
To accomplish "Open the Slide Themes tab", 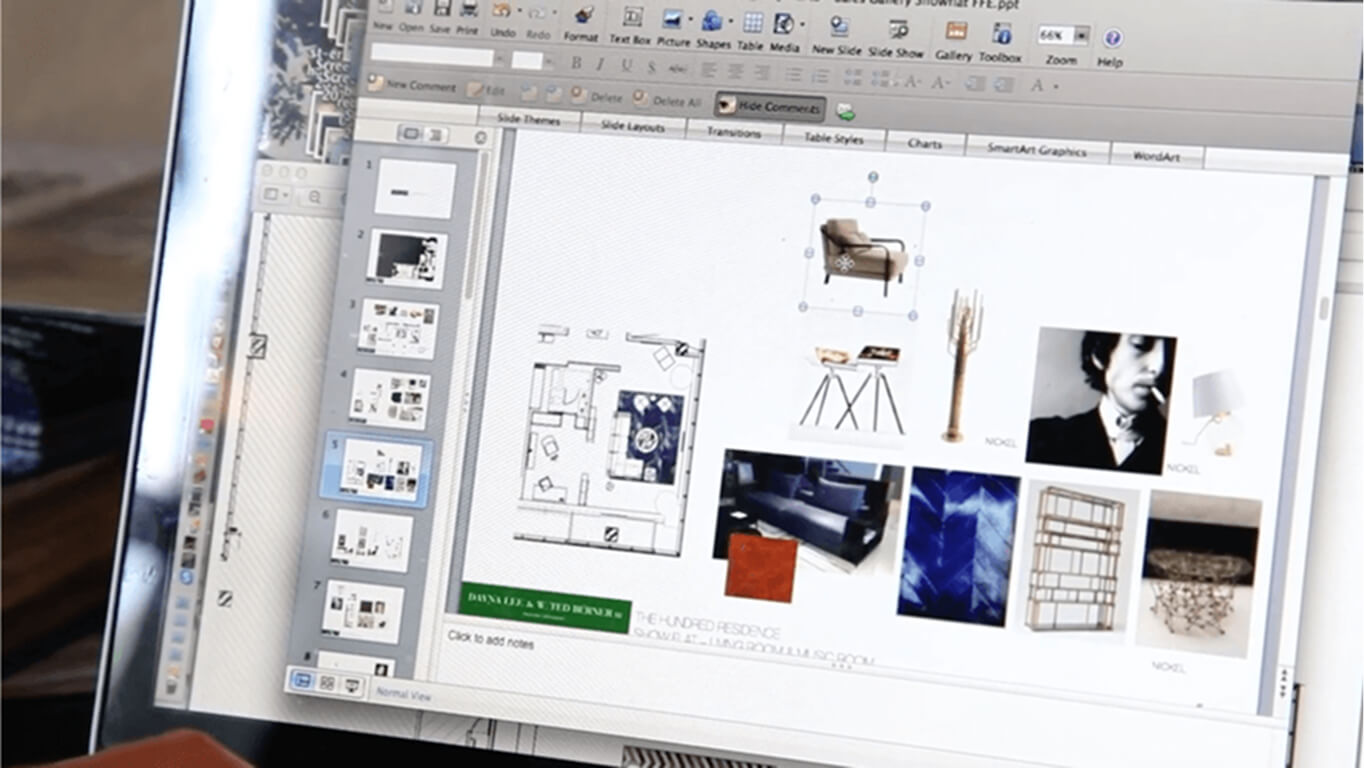I will 529,119.
